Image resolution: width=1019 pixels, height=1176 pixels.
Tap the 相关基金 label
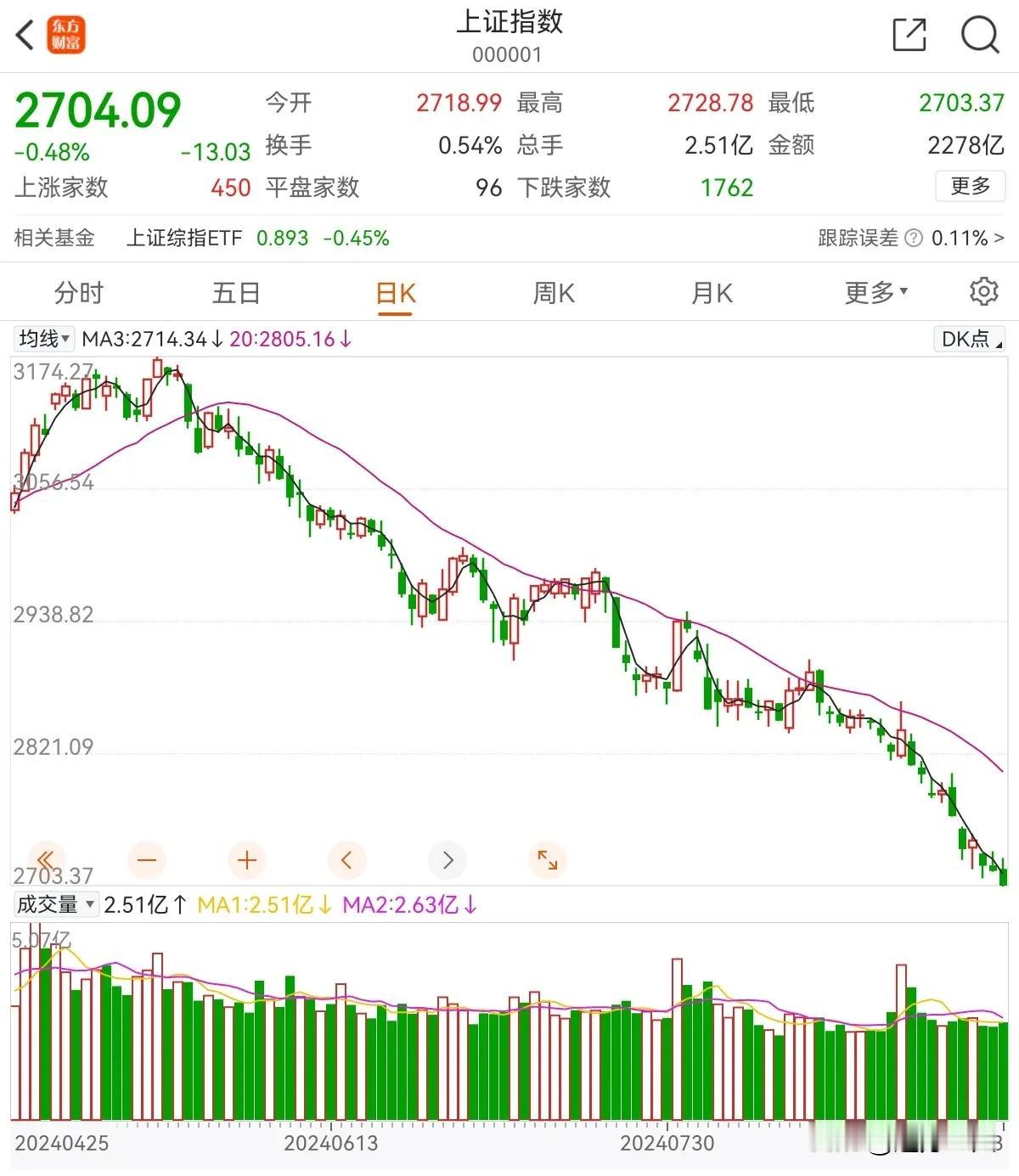click(x=54, y=238)
